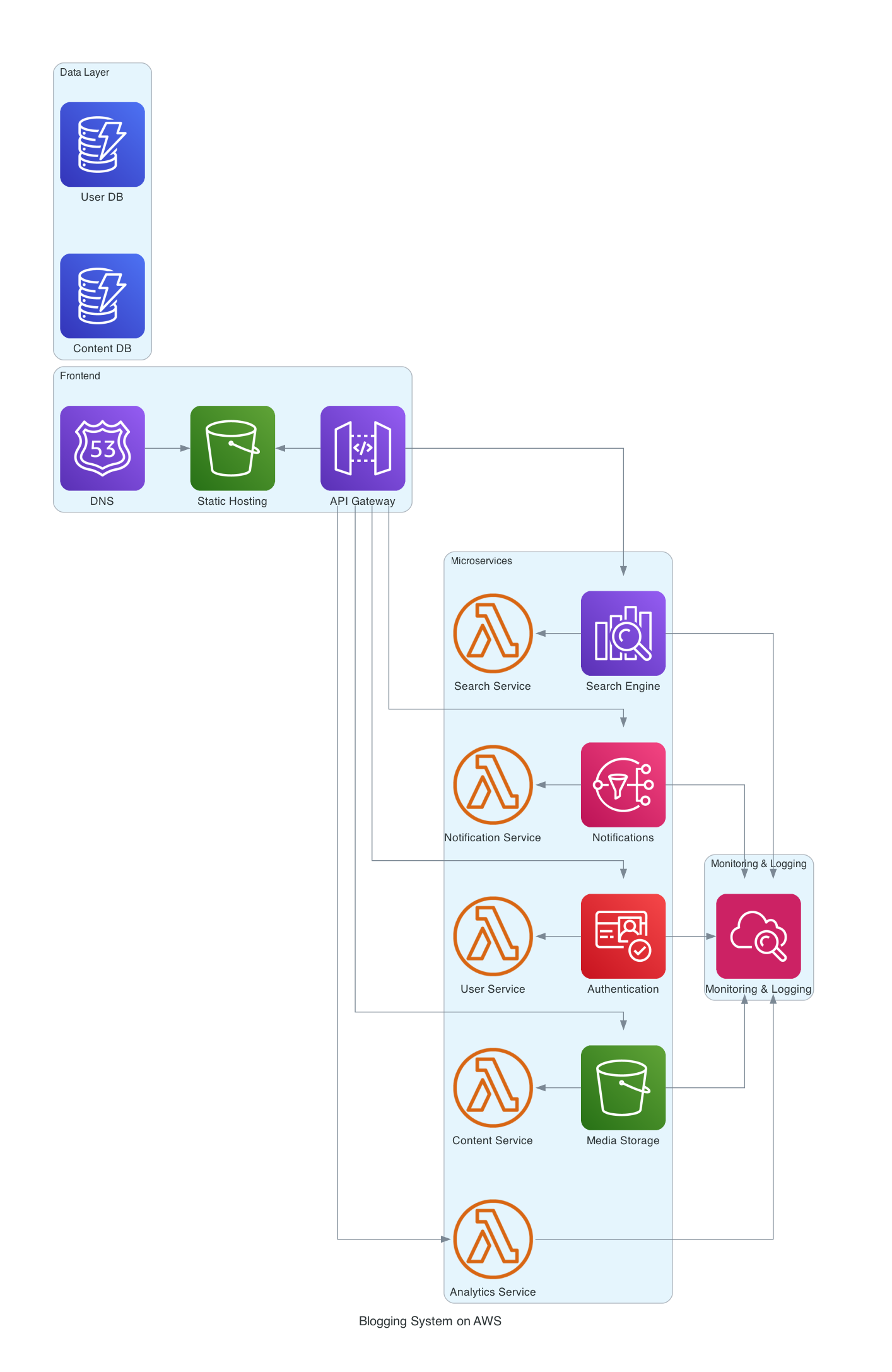Click the User DB DynamoDB icon
The height and width of the screenshot is (1372, 892).
tap(102, 145)
